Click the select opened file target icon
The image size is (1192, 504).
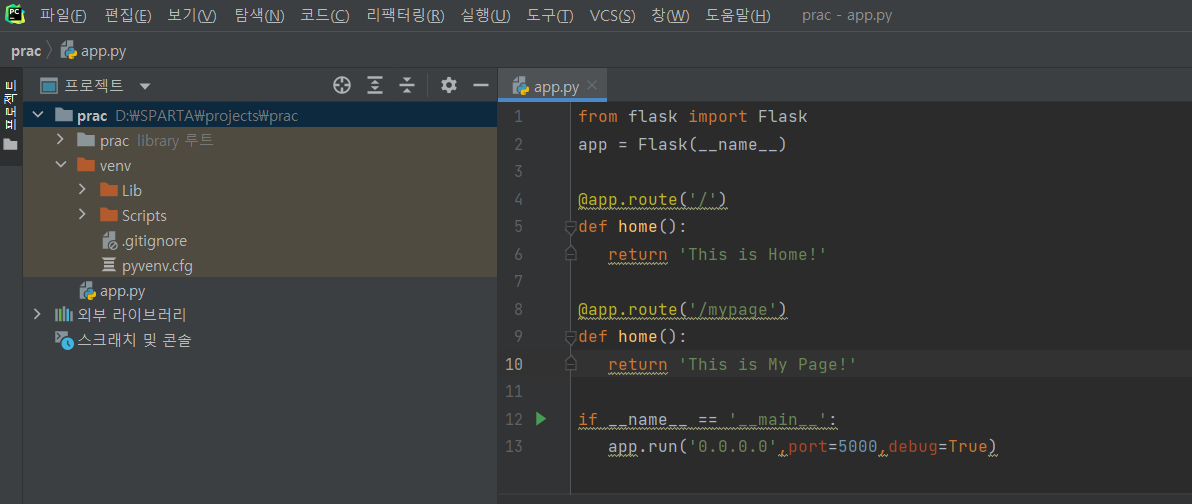[342, 85]
